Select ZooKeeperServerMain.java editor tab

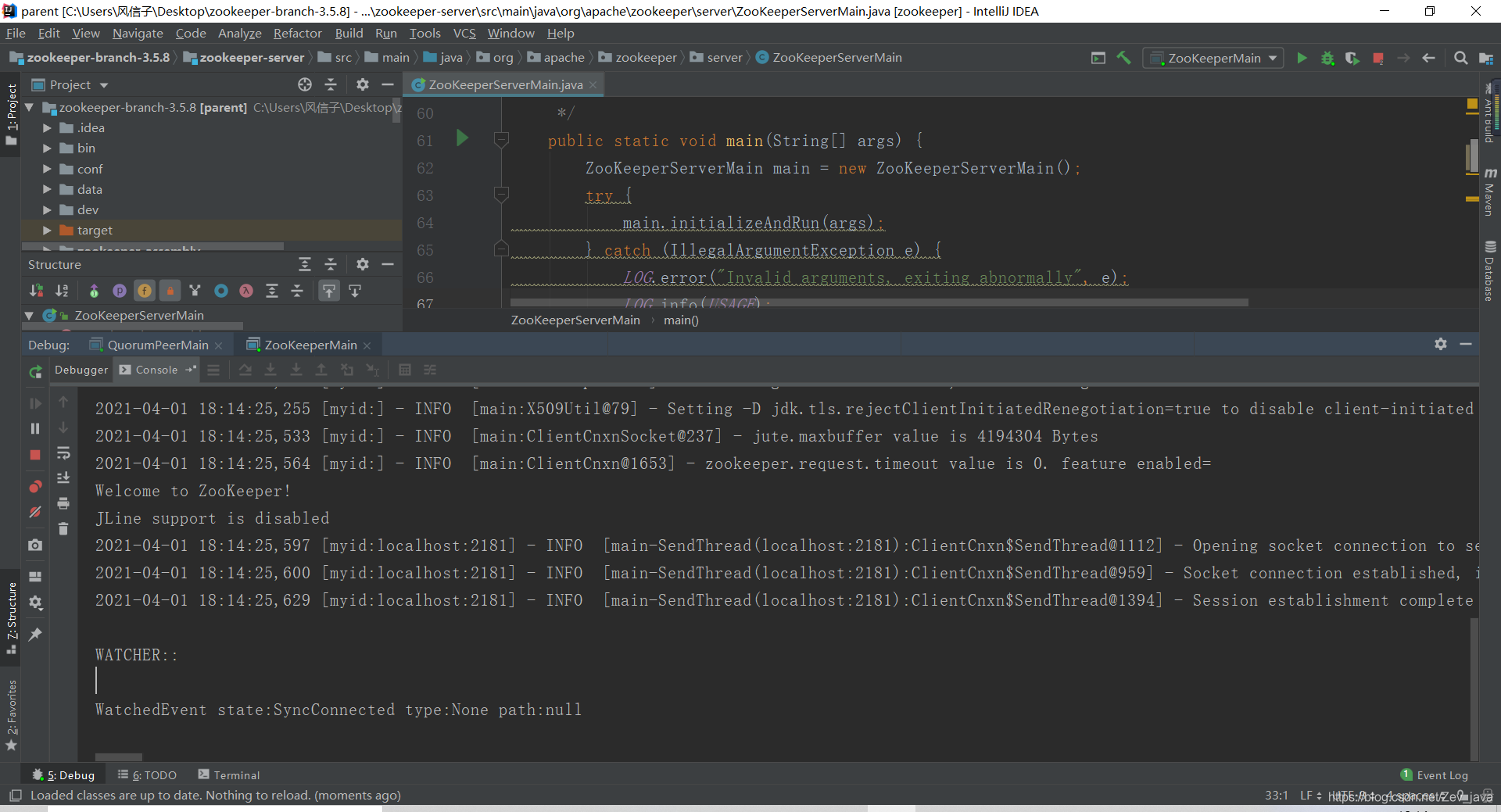[505, 84]
